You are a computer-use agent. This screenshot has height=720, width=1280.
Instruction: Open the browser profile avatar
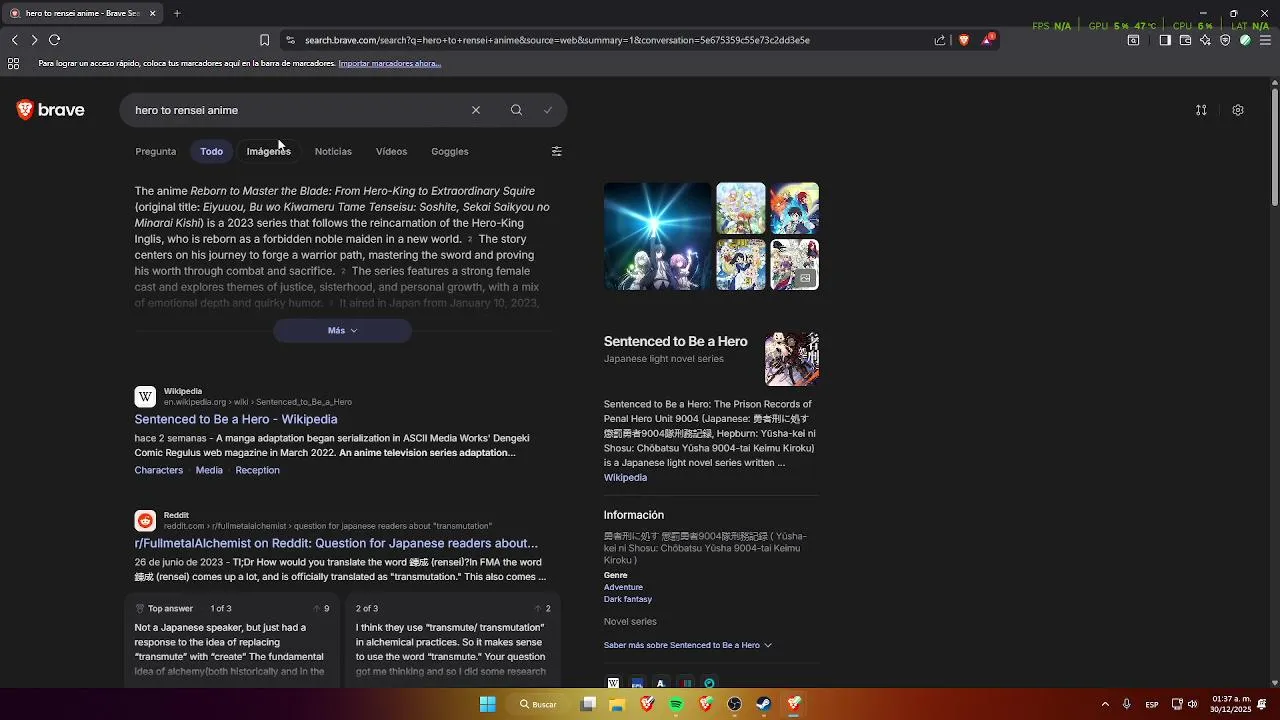pyautogui.click(x=1245, y=40)
